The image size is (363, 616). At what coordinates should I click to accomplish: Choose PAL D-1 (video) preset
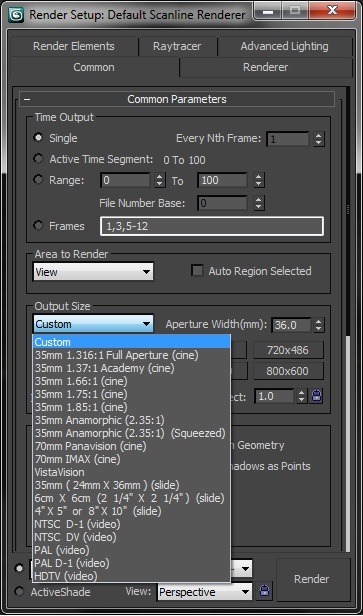[x=131, y=563]
